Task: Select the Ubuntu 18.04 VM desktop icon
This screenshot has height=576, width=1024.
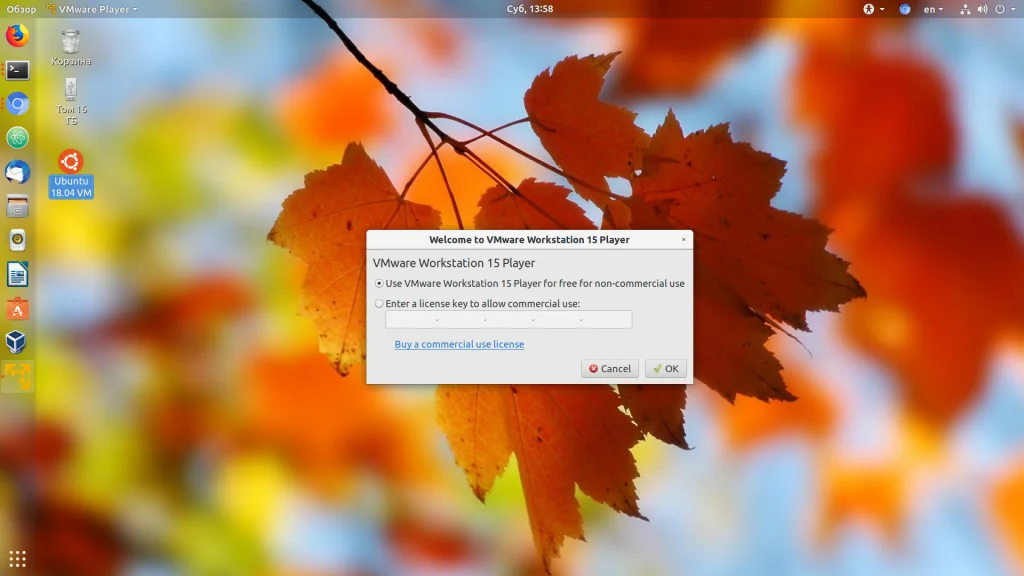Action: click(x=71, y=174)
